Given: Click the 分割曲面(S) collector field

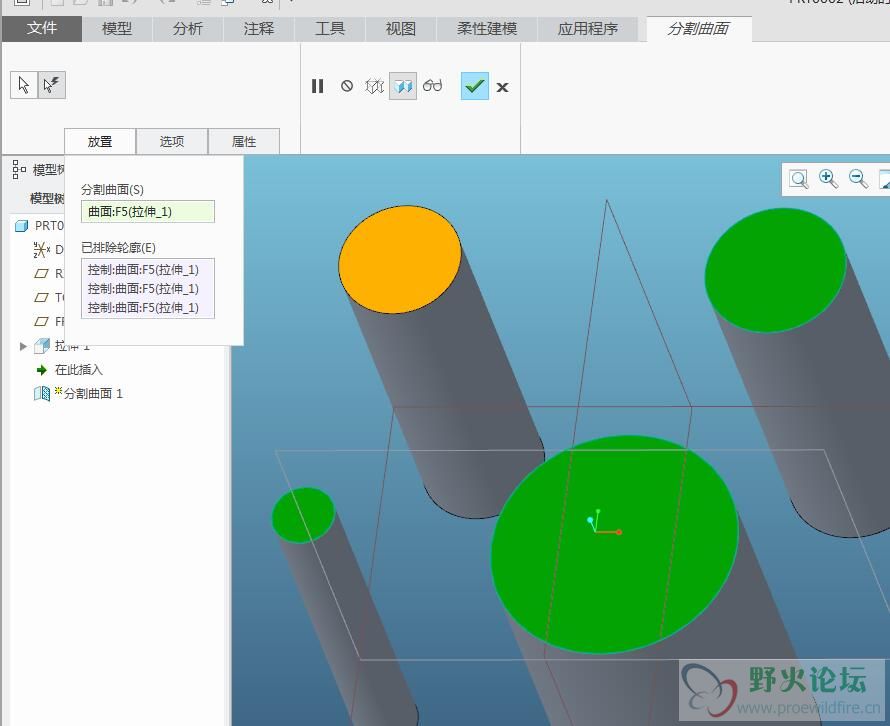Looking at the screenshot, I should tap(147, 212).
